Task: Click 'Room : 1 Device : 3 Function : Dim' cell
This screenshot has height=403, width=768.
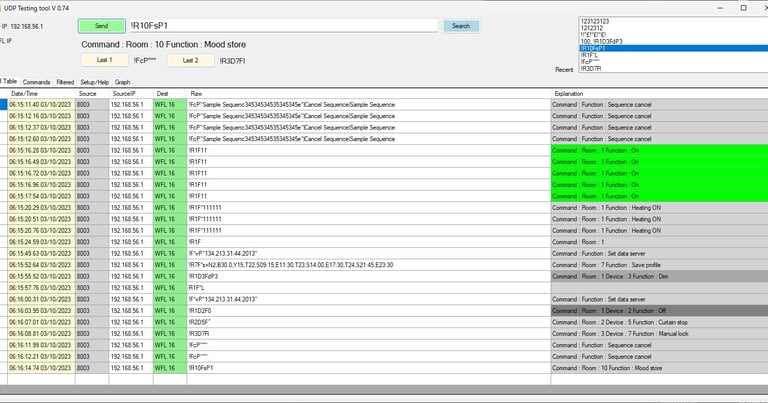Action: tap(659, 276)
